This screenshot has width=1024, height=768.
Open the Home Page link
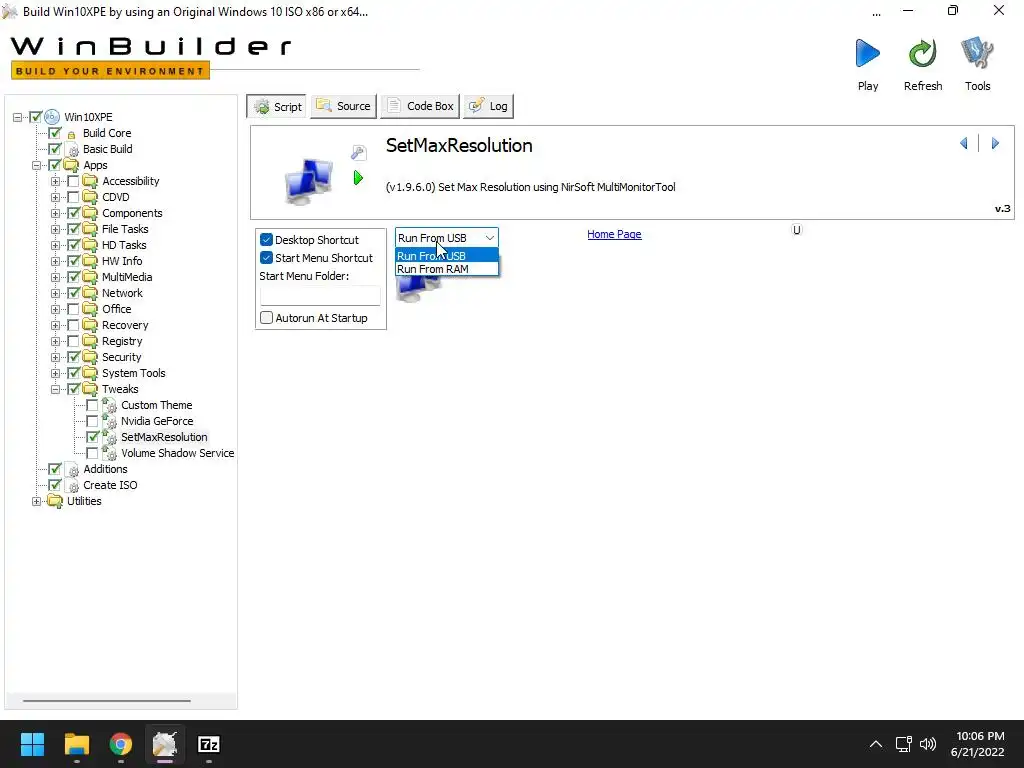click(614, 234)
